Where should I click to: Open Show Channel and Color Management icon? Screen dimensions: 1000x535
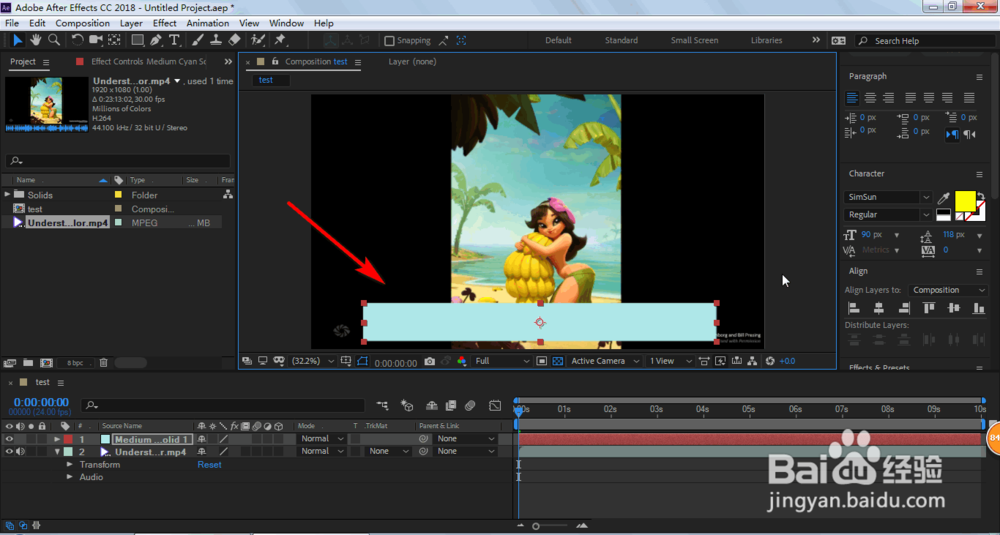click(x=461, y=362)
